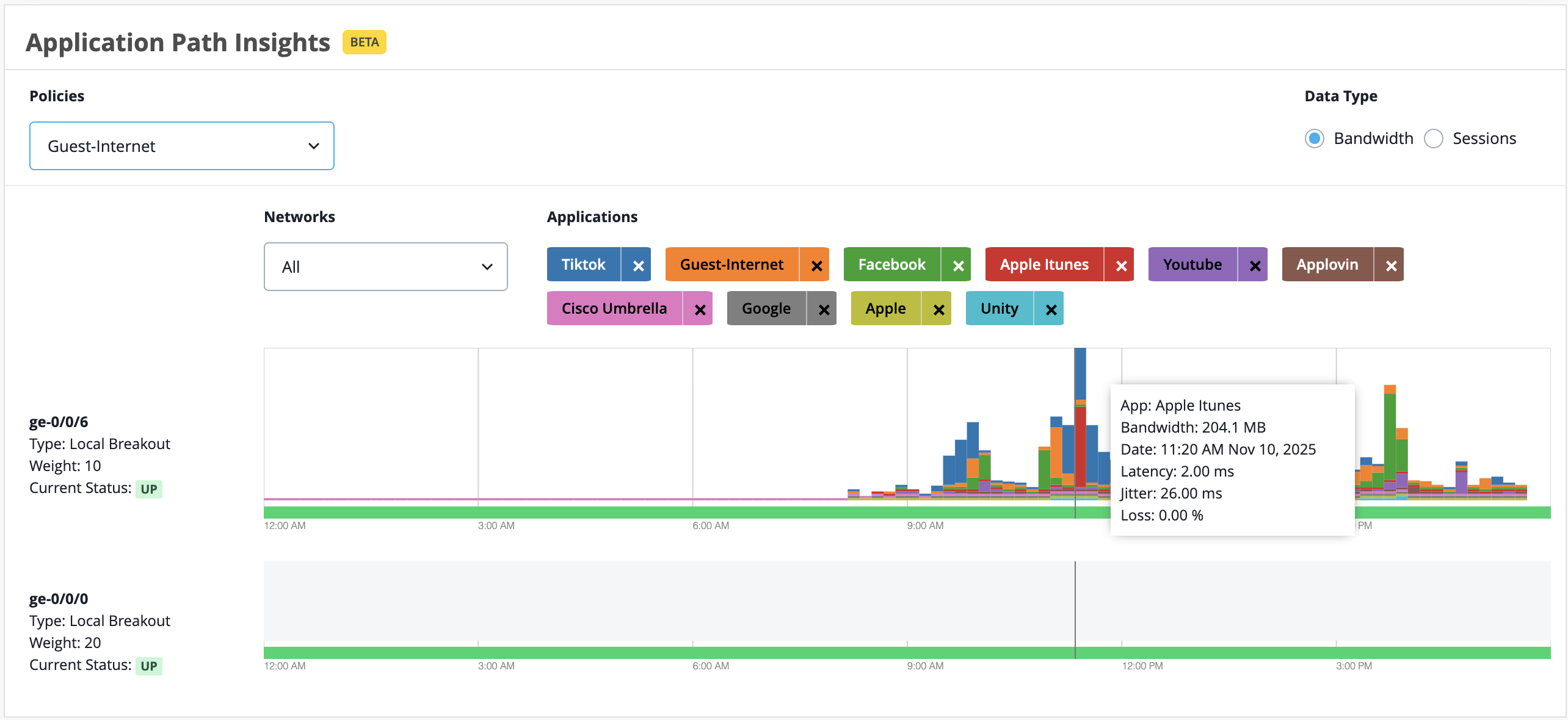
Task: Click the tall Tiktok blue bar in chart
Action: pyautogui.click(x=1081, y=373)
